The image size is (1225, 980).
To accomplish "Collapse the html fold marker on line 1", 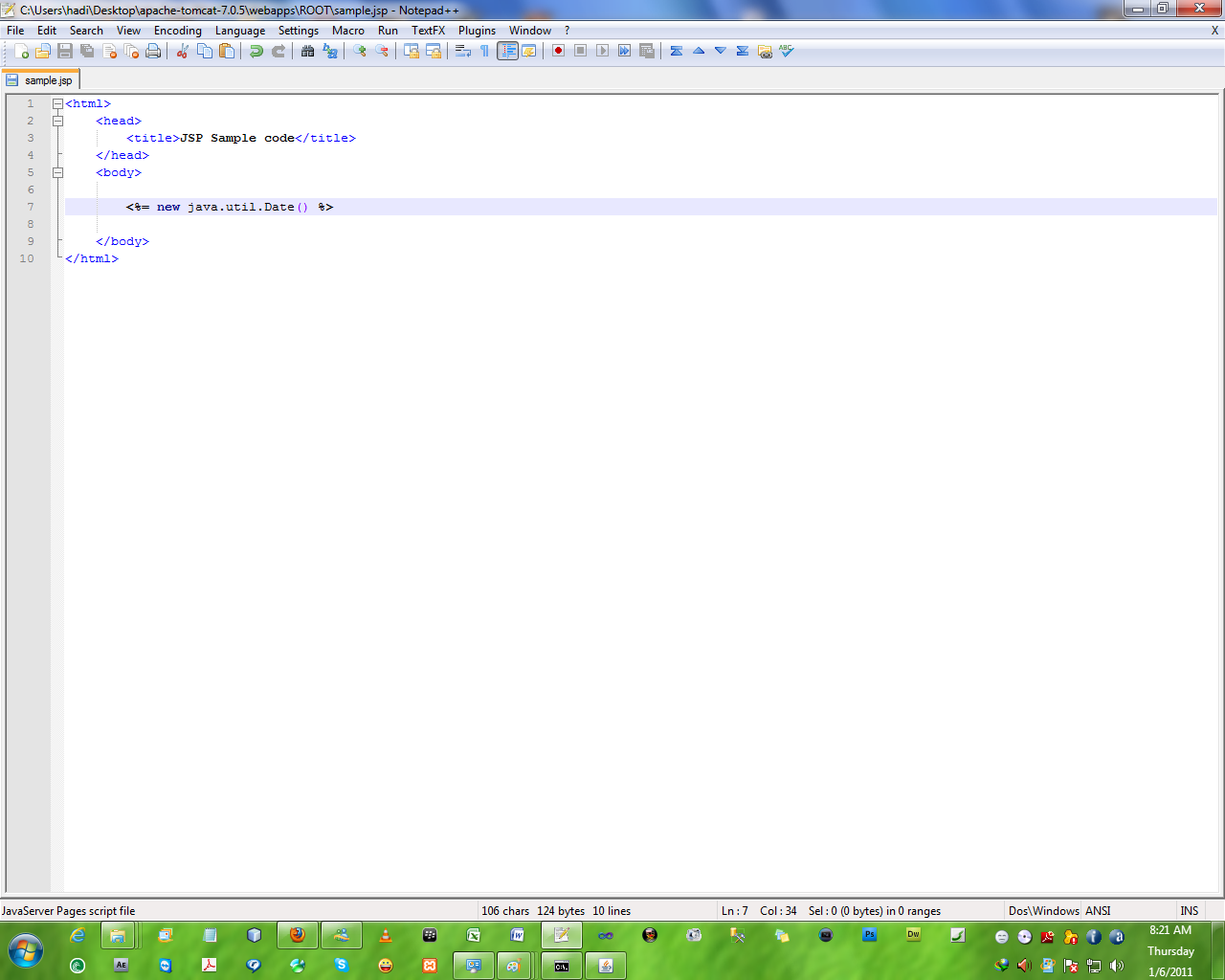I will coord(57,103).
